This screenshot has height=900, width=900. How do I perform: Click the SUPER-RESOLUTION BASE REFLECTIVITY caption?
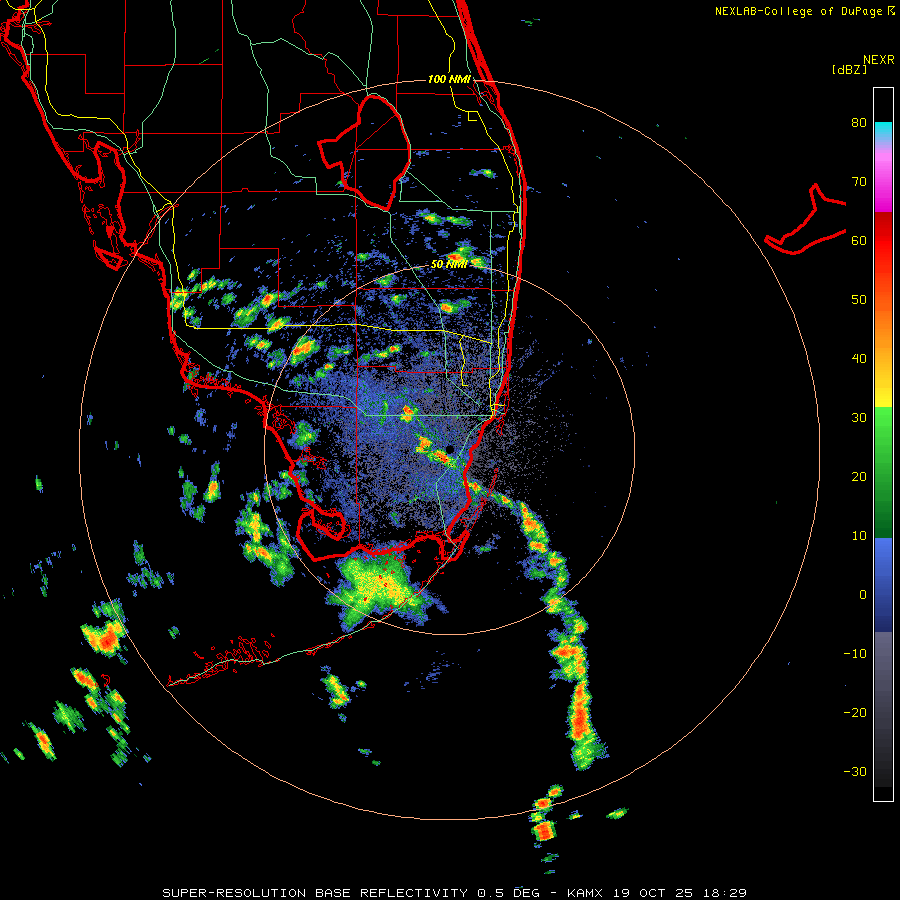[x=315, y=893]
